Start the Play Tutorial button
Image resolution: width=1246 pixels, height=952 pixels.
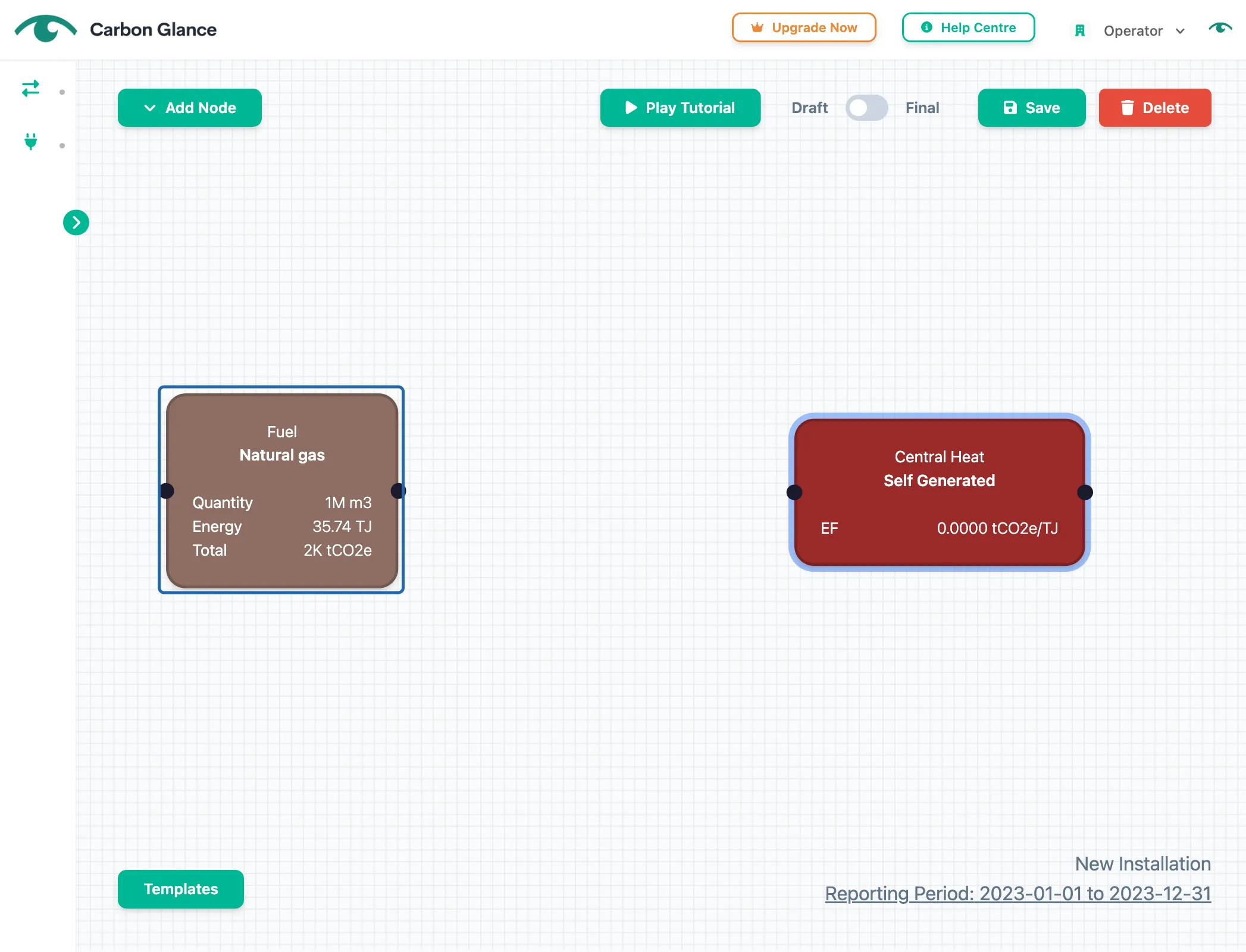(680, 108)
